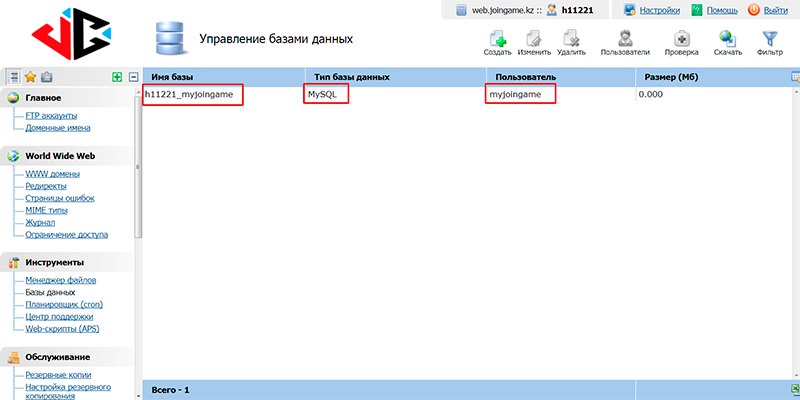
Task: Collapse the World Wide Web section header
Action: click(x=67, y=156)
